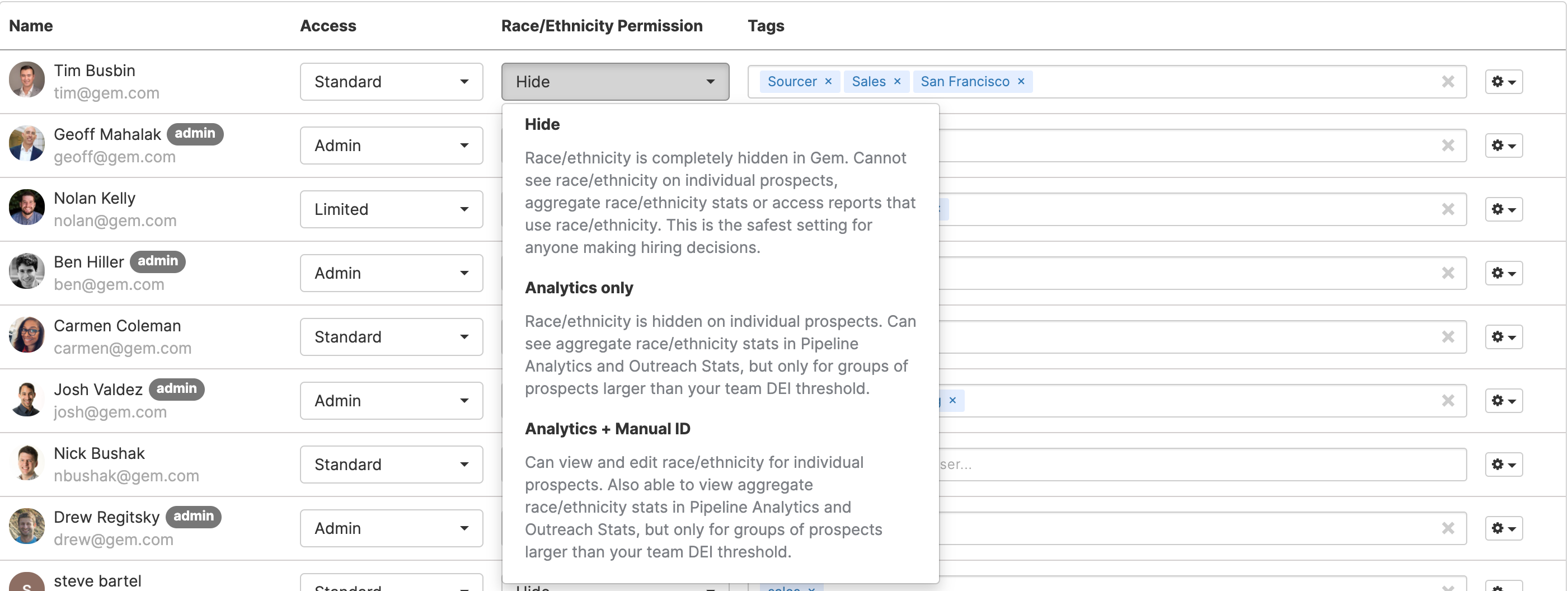Image resolution: width=1568 pixels, height=591 pixels.
Task: Click Ben Hiller's profile photo
Action: tap(27, 271)
